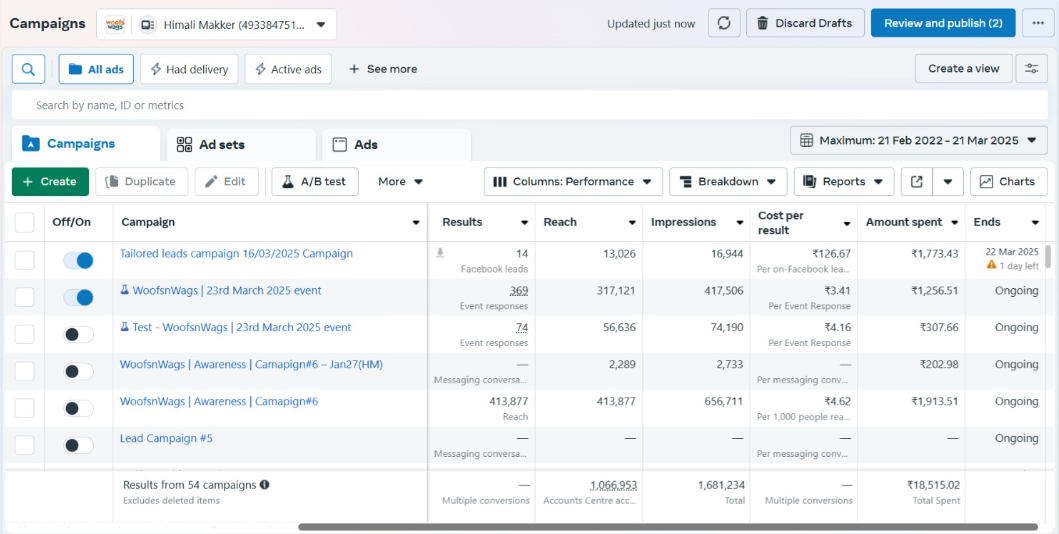Open the Breakdown dropdown
The height and width of the screenshot is (534, 1059).
pos(727,181)
